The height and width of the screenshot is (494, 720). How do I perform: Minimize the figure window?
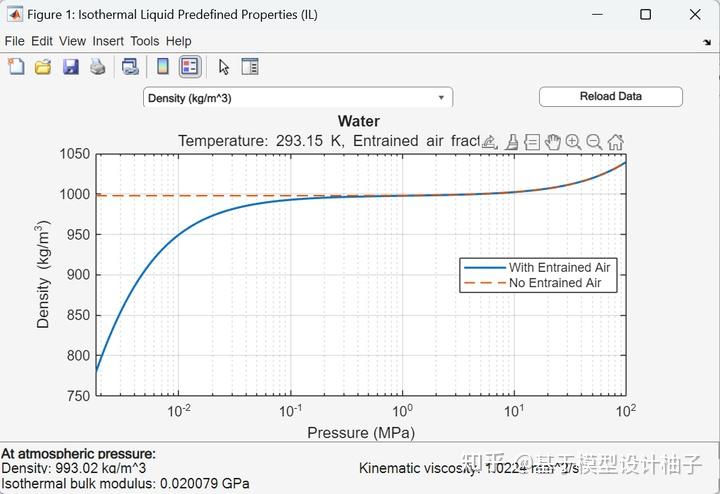(597, 14)
